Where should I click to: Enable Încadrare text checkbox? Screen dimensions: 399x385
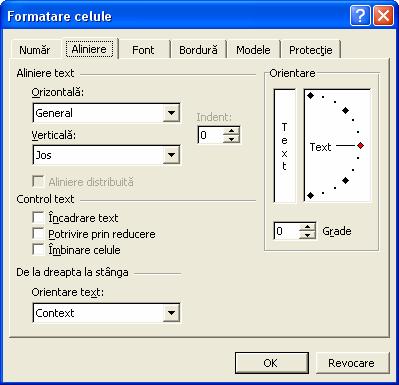tap(38, 218)
